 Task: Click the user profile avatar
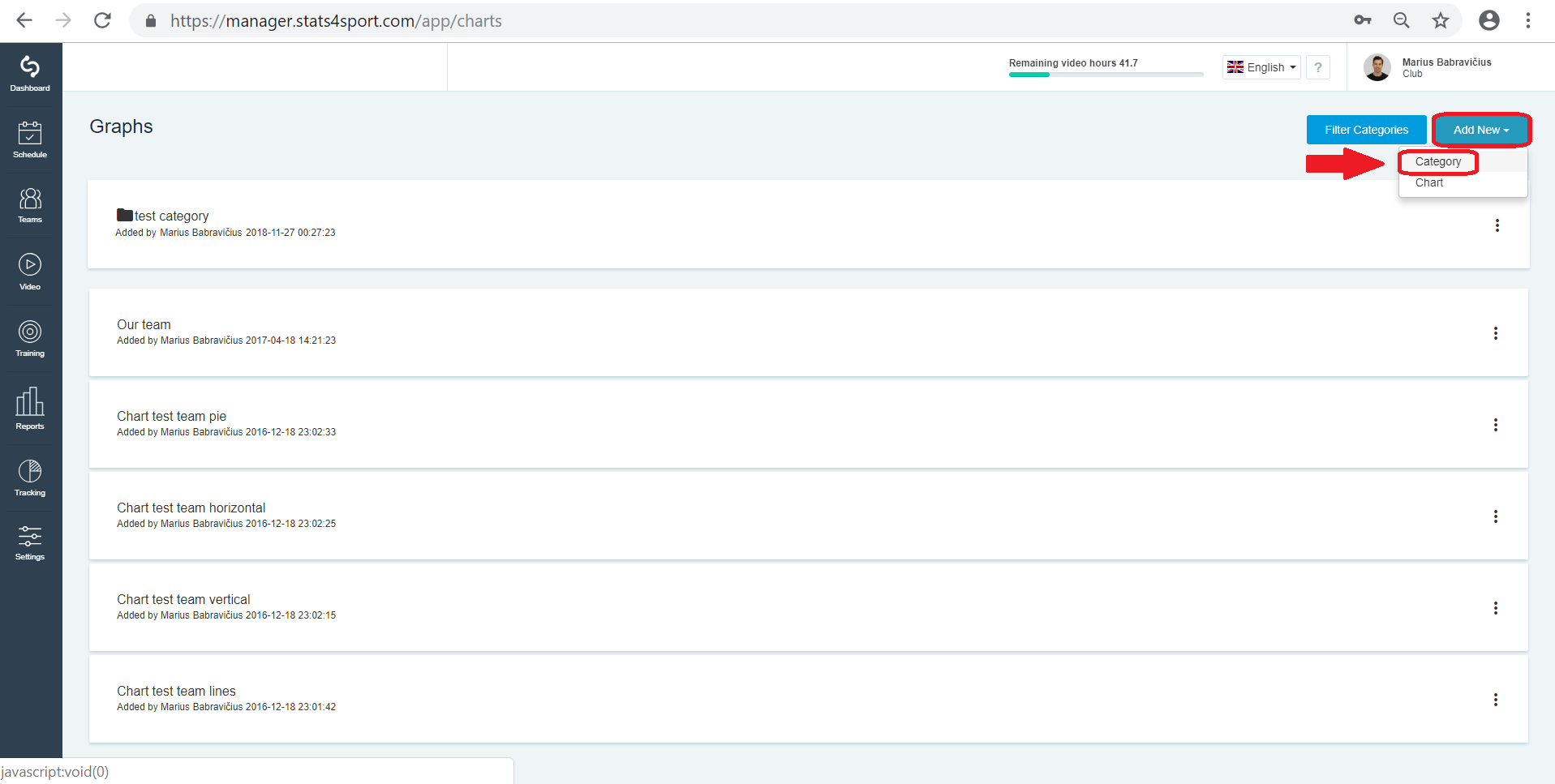[x=1377, y=67]
